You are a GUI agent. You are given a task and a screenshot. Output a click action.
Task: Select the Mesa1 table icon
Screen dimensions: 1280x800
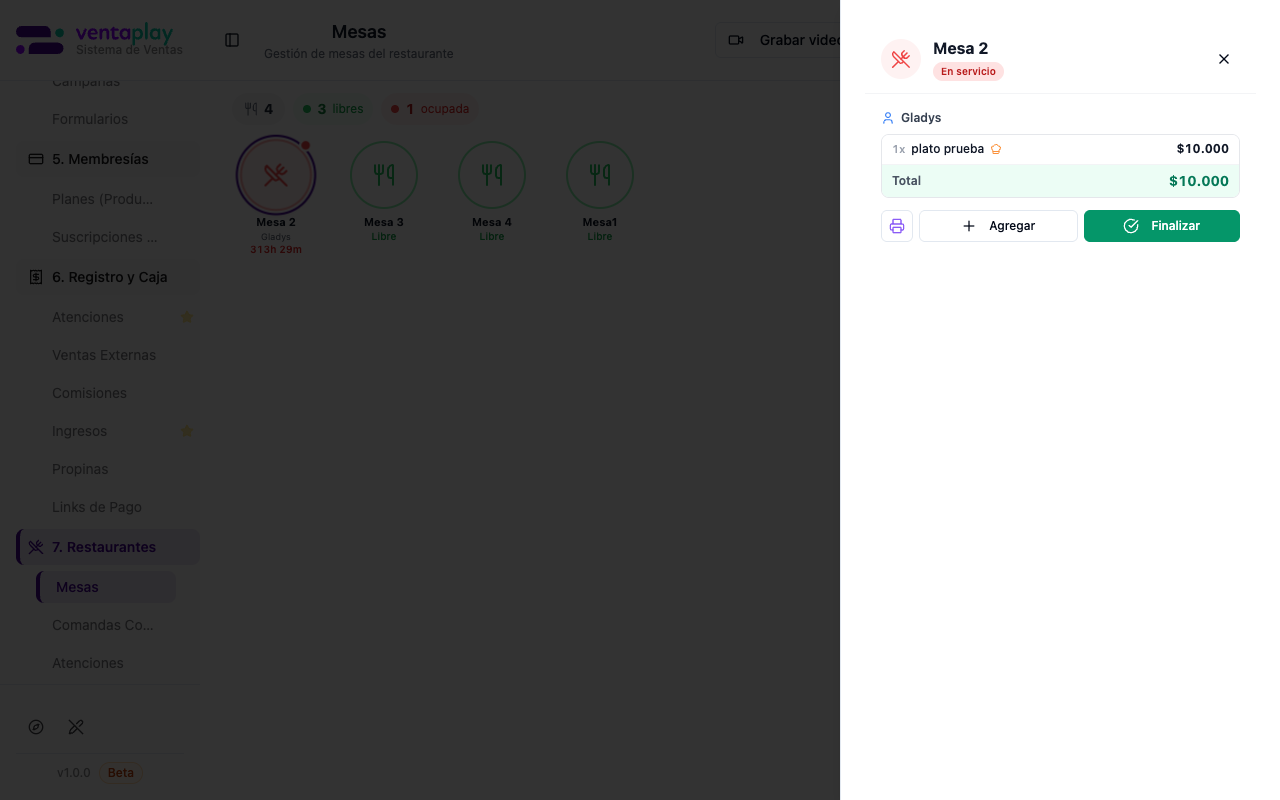coord(600,175)
